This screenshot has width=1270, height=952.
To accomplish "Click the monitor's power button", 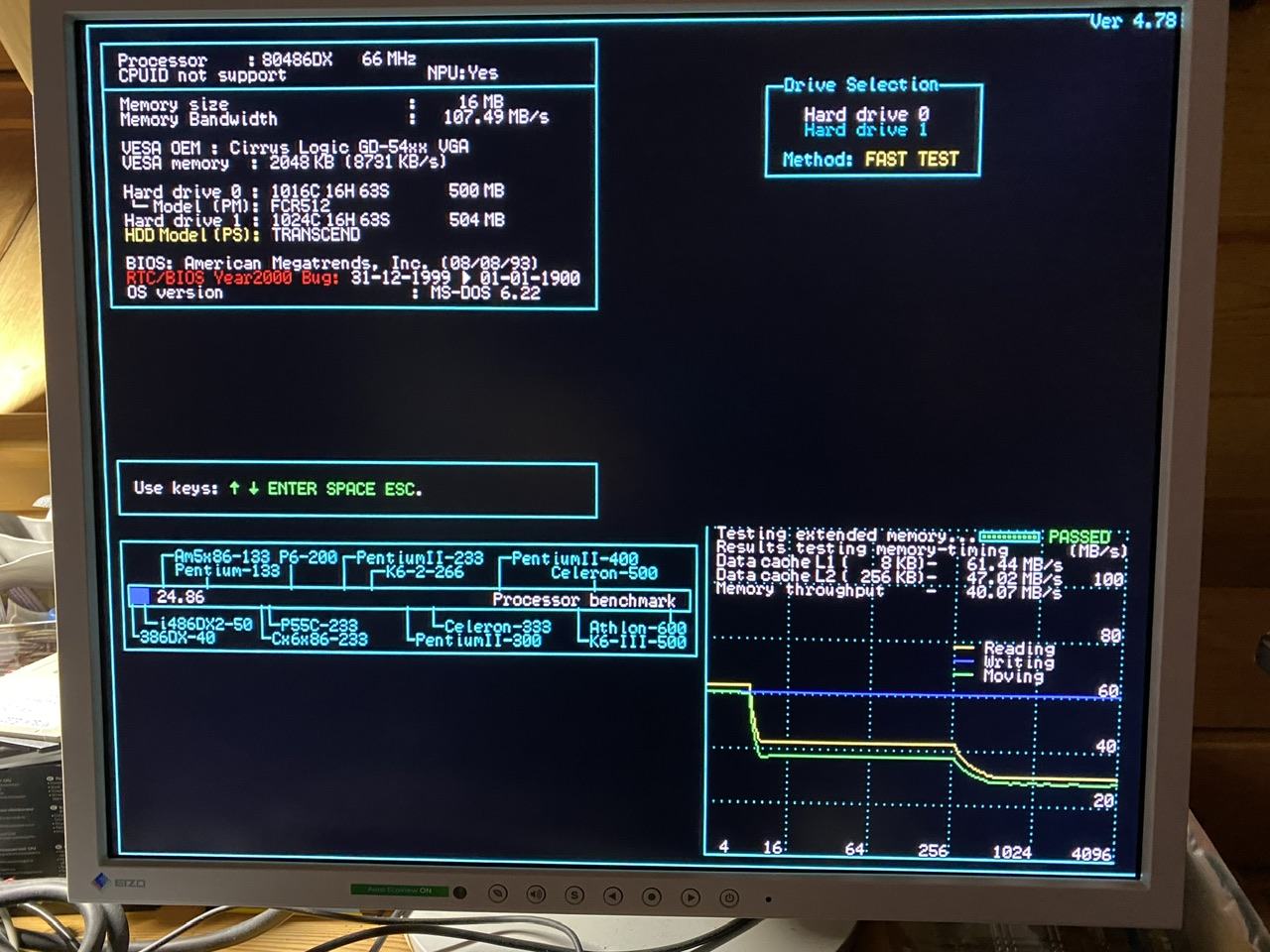I will tap(729, 898).
